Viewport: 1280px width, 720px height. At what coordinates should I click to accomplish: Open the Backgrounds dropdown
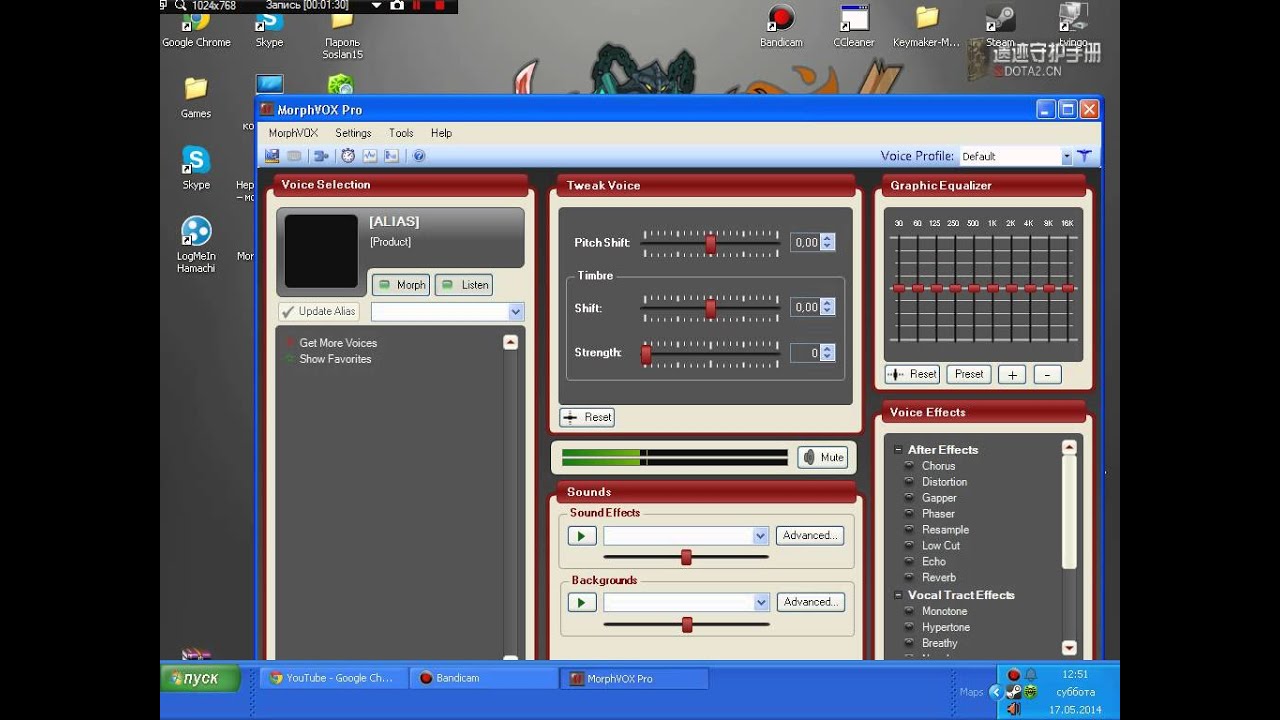click(x=761, y=602)
